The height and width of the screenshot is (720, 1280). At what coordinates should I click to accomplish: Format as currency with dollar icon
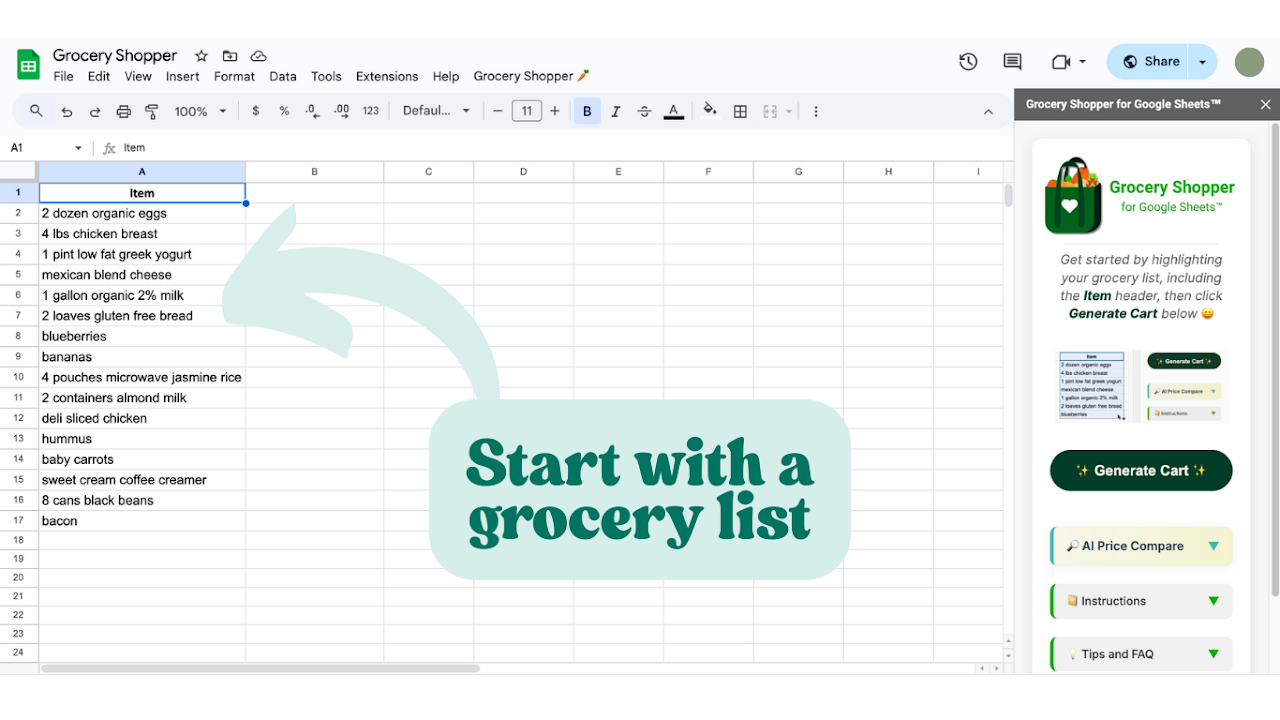[256, 111]
